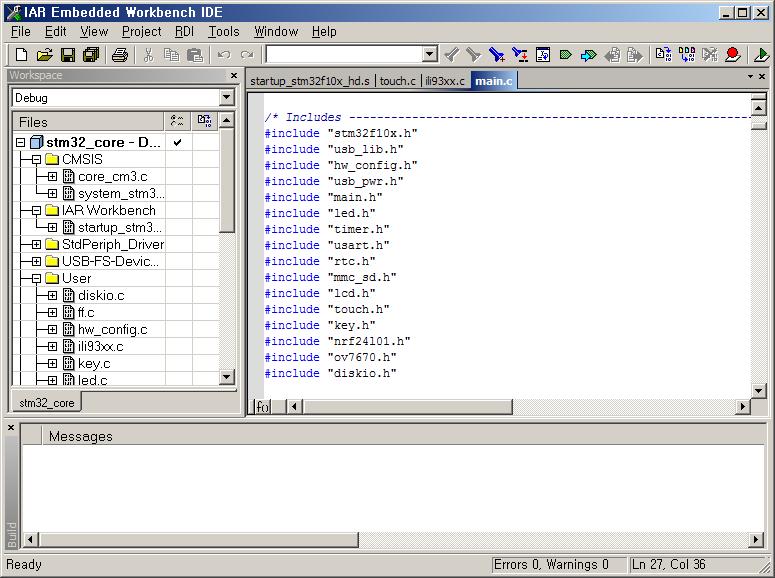The width and height of the screenshot is (775, 578).
Task: Click editor vertical scrollbar down arrow
Action: [759, 391]
